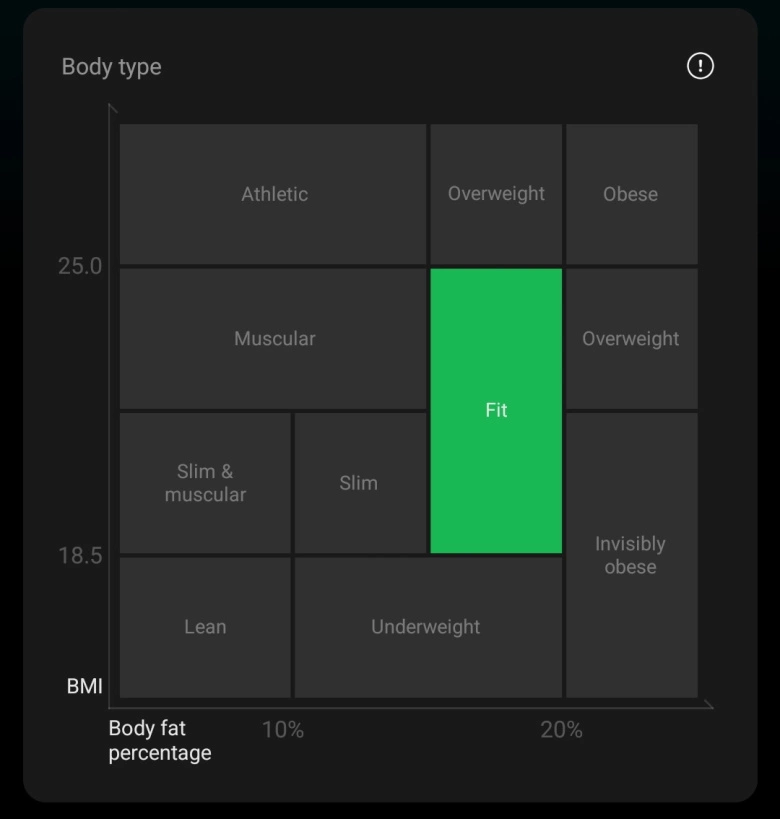Tap the chart's vertical axis line
The height and width of the screenshot is (819, 780).
coord(110,400)
